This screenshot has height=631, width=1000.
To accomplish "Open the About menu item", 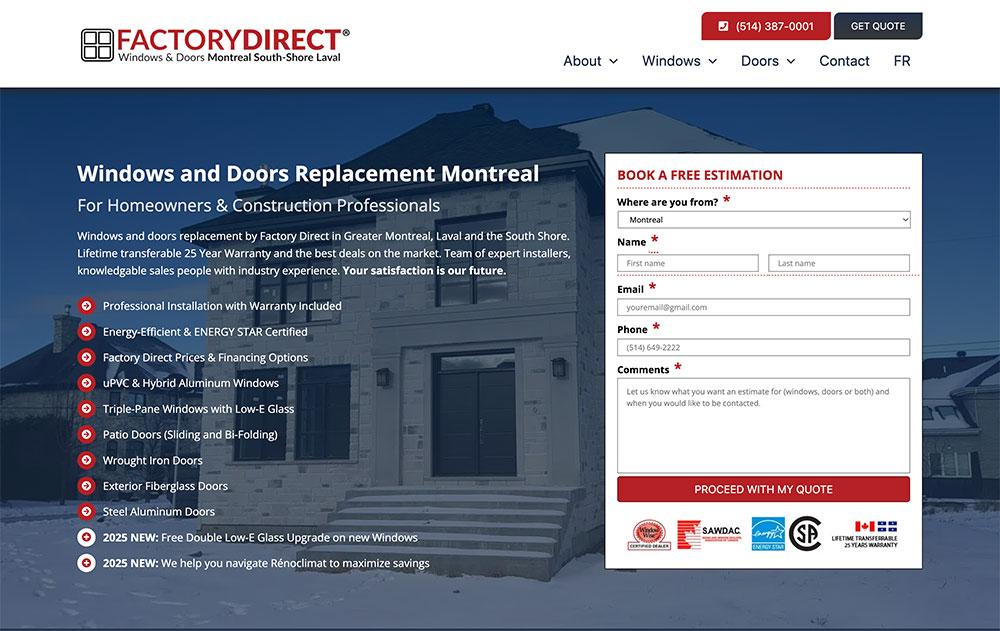I will coord(582,61).
